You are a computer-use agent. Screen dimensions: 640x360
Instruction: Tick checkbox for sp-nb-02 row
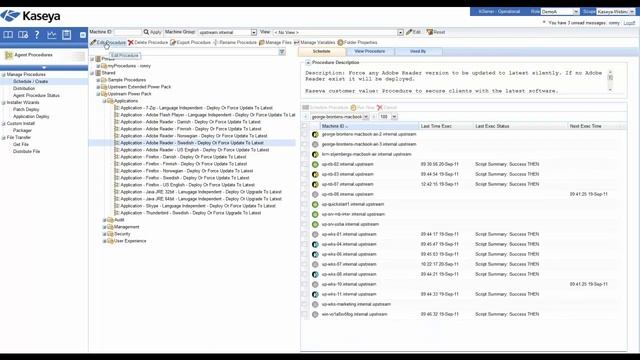click(304, 164)
